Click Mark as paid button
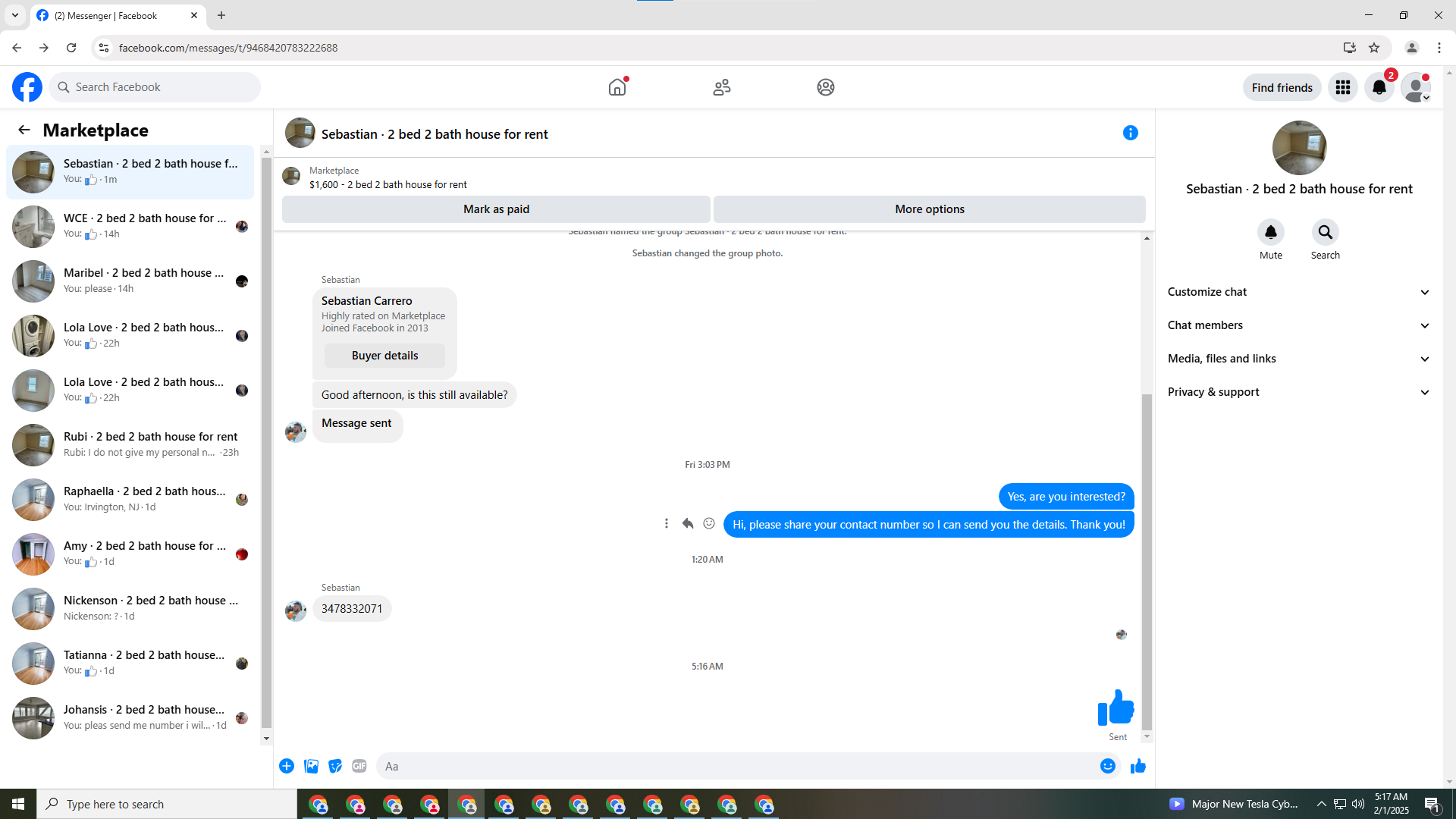Image resolution: width=1456 pixels, height=819 pixels. pyautogui.click(x=496, y=209)
